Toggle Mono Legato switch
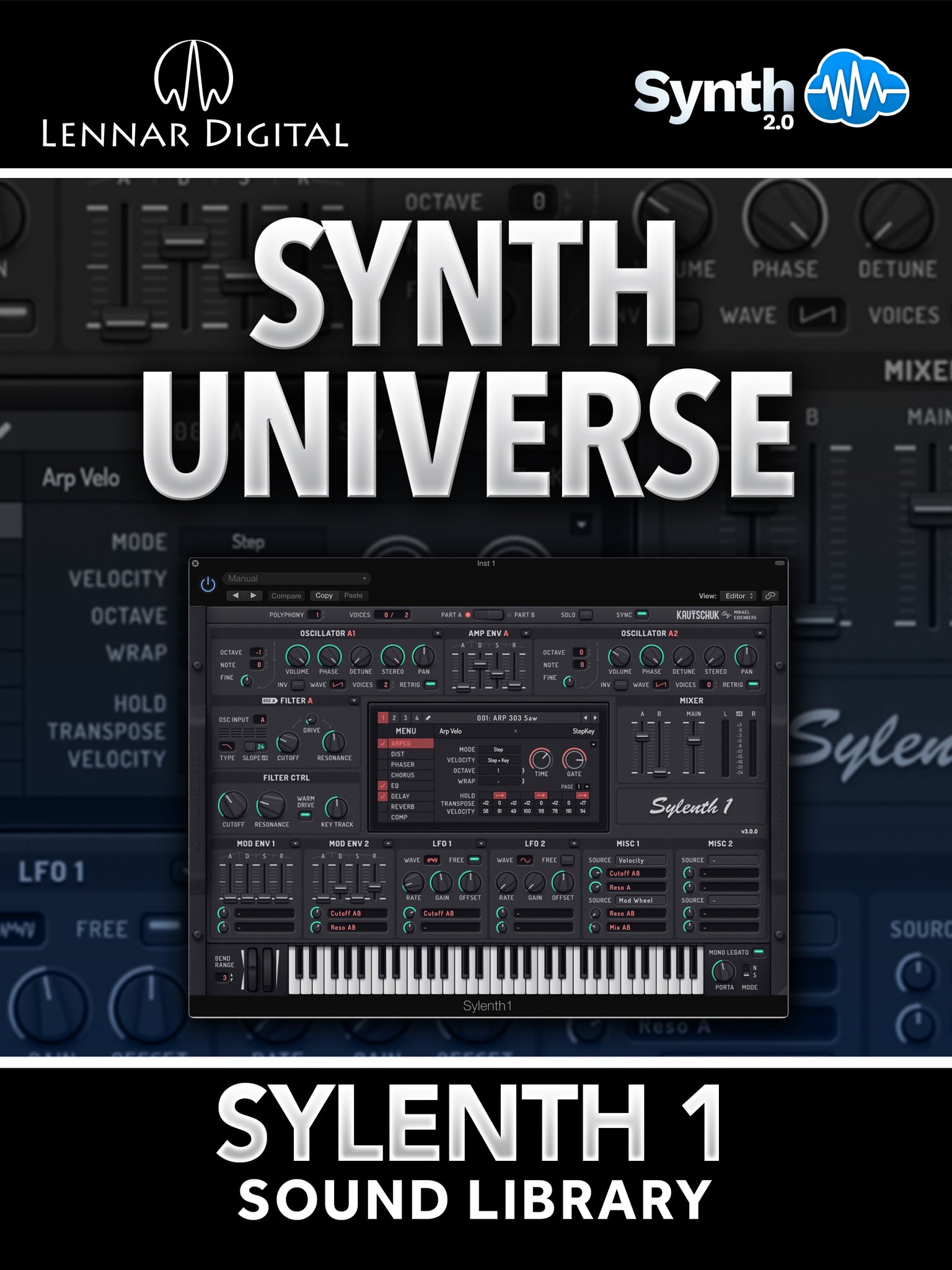This screenshot has height=1270, width=952. (758, 952)
